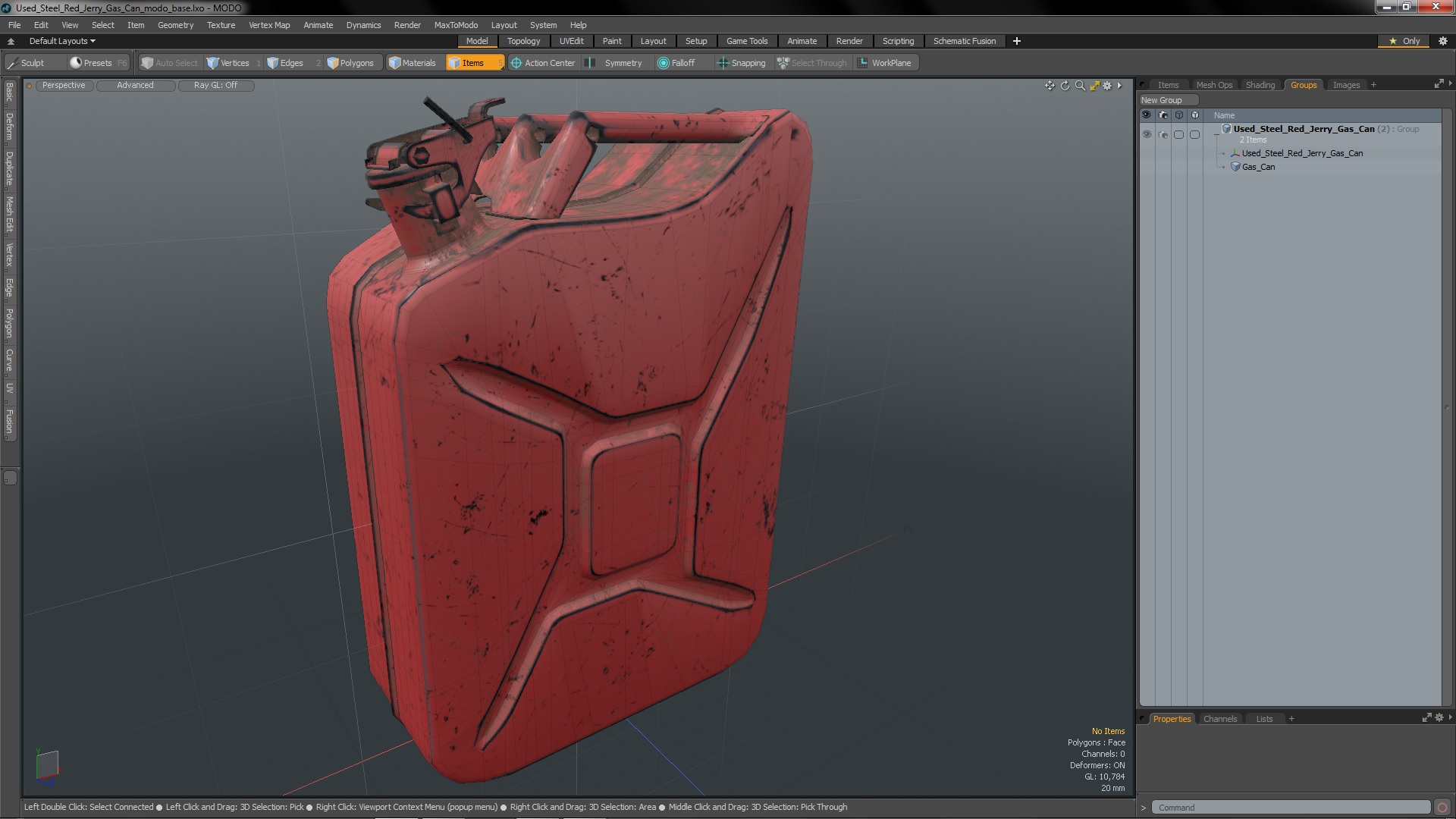Select Polygons selection mode
The height and width of the screenshot is (819, 1456).
pyautogui.click(x=350, y=63)
